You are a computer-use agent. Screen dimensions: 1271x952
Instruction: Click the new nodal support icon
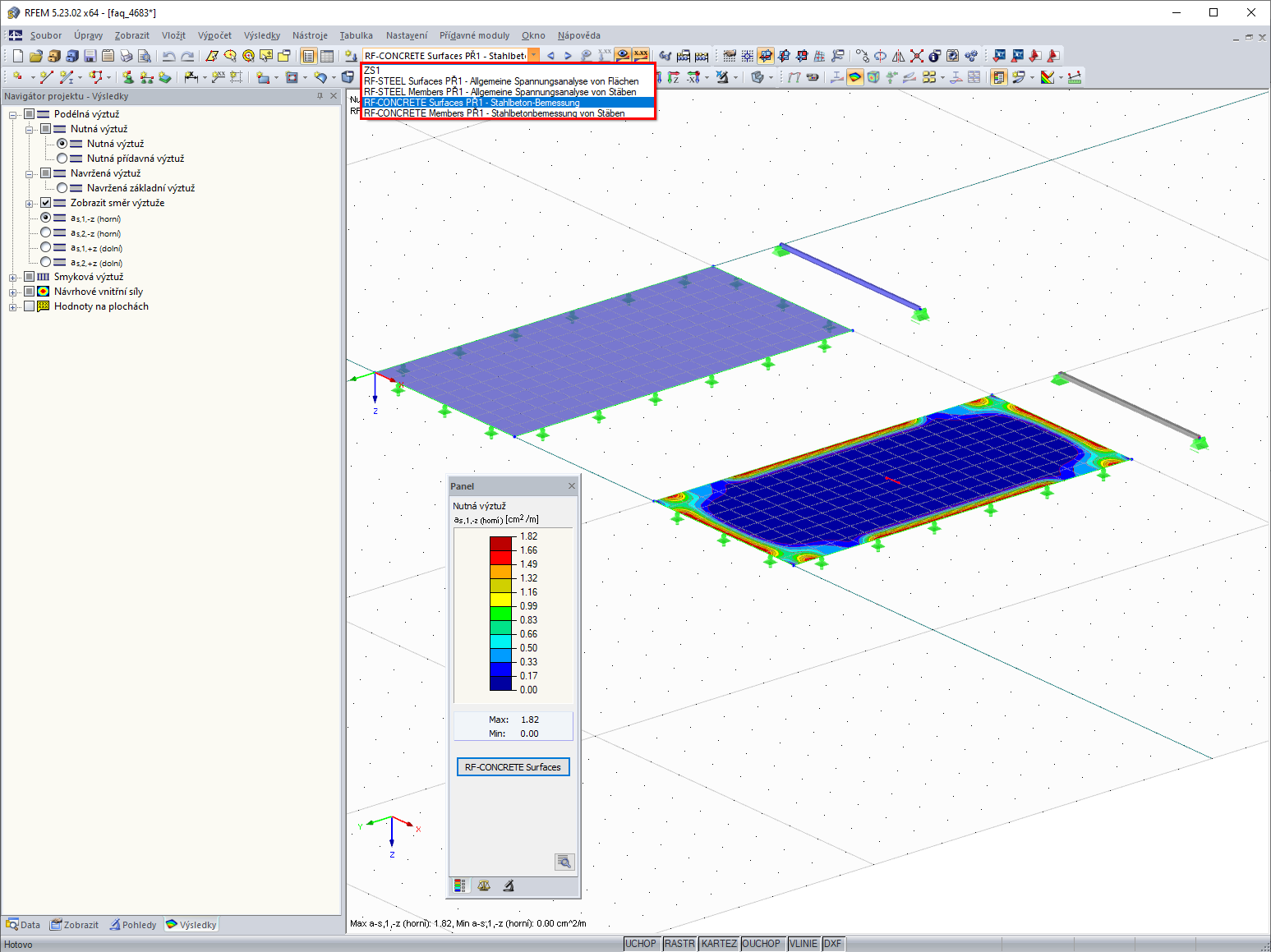point(128,77)
